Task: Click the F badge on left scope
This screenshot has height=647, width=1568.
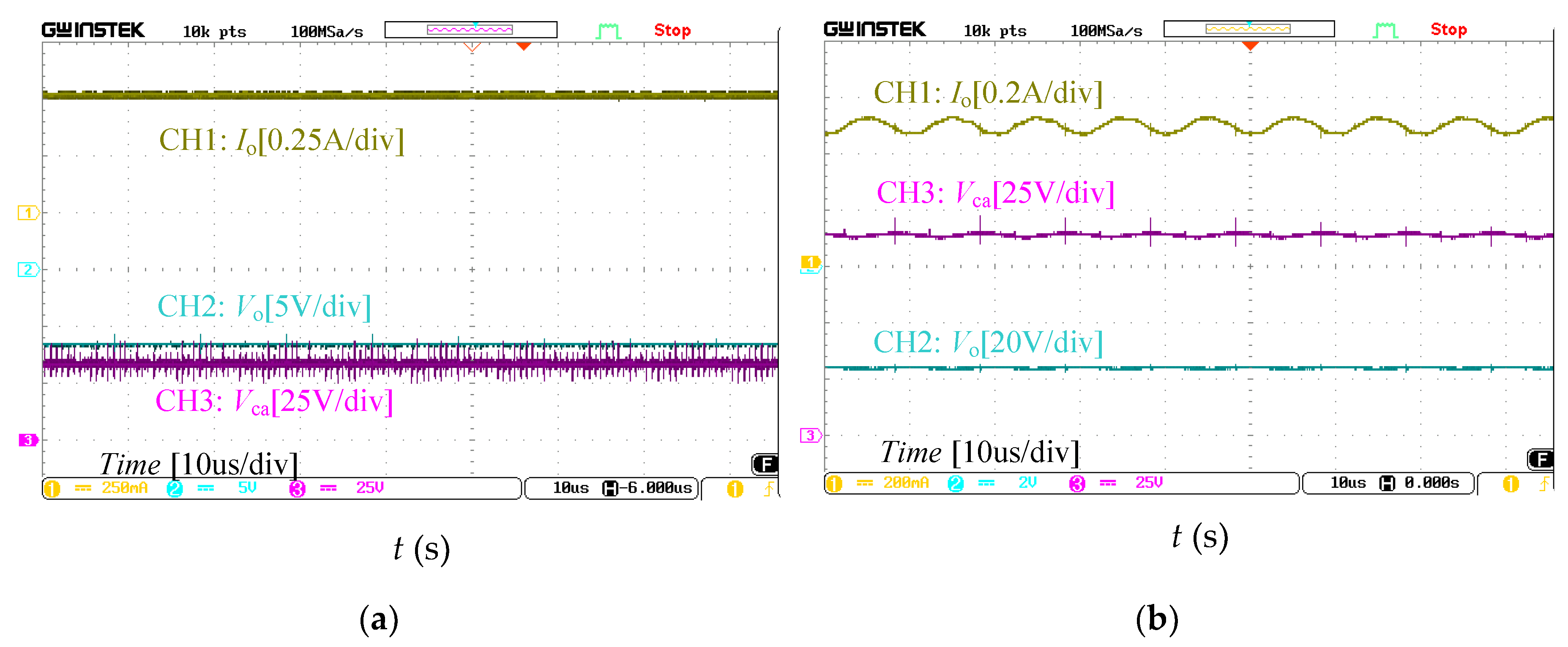Action: pyautogui.click(x=765, y=465)
